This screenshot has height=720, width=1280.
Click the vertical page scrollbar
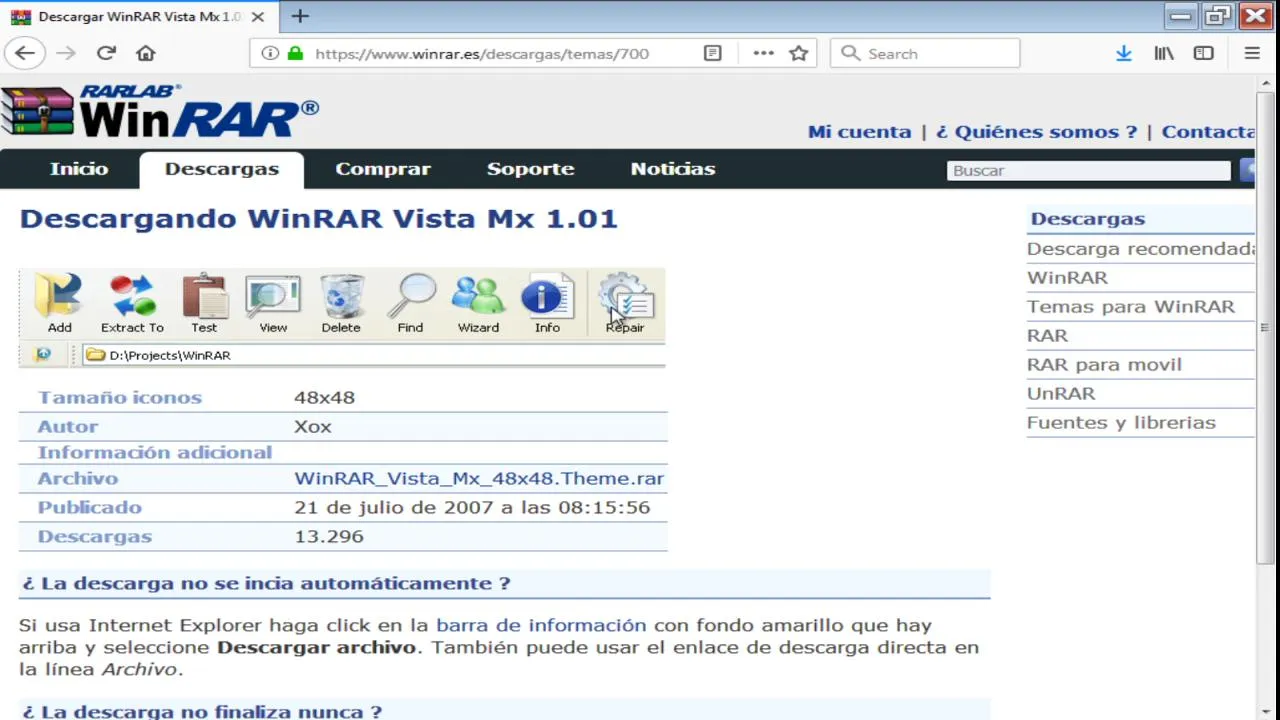coord(1265,330)
